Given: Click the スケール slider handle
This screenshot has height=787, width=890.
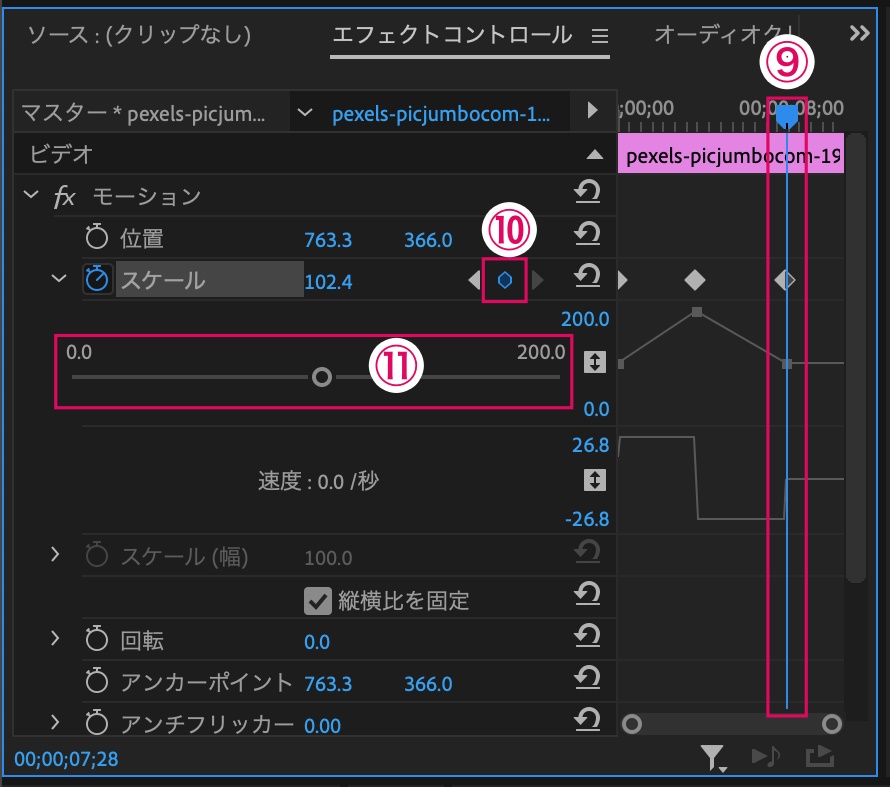Looking at the screenshot, I should (x=322, y=377).
